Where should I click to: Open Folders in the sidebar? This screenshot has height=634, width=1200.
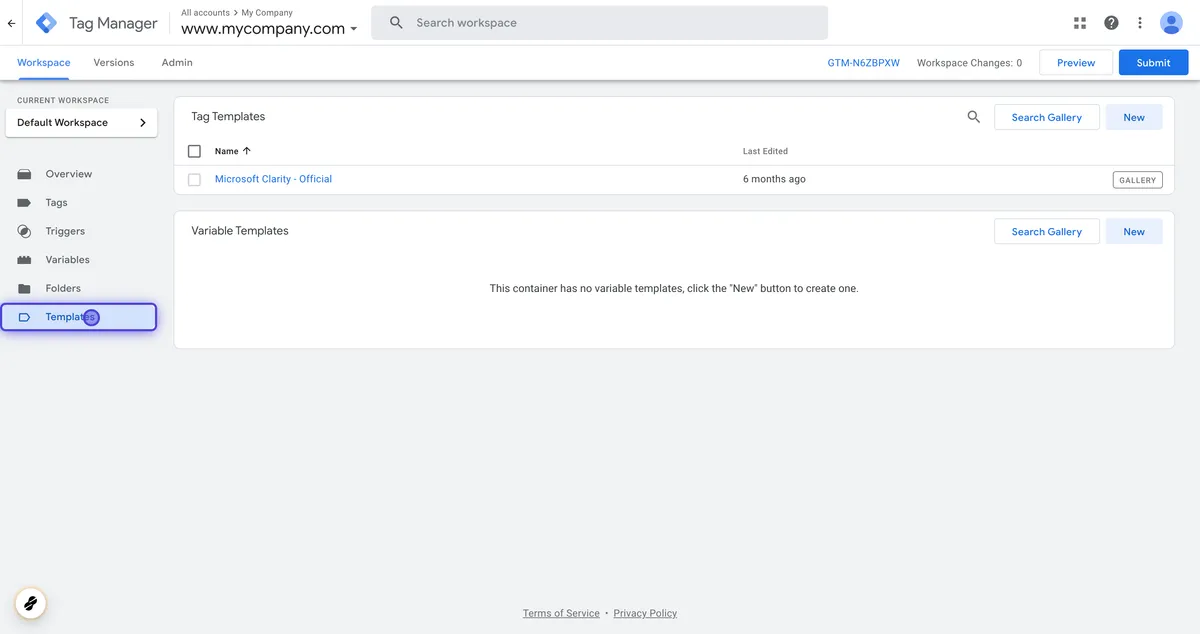(63, 288)
